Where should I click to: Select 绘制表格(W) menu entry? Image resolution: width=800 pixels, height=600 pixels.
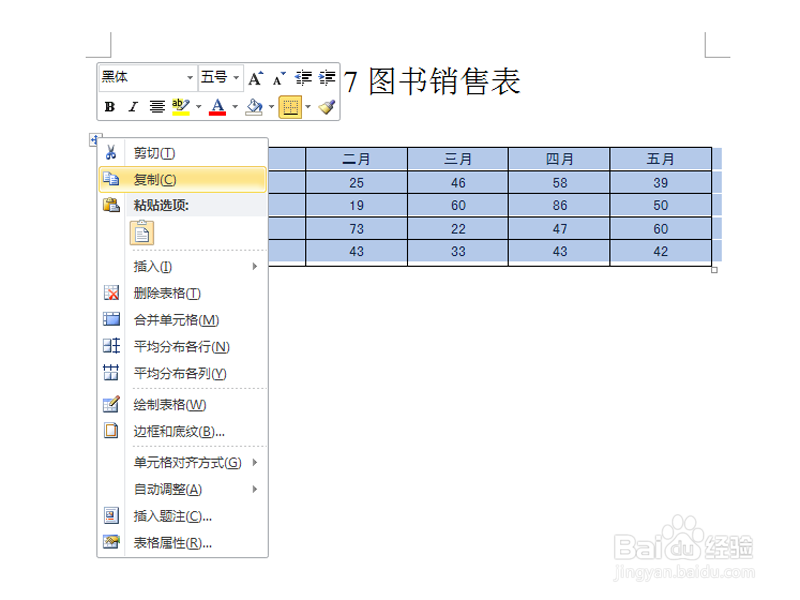[183, 405]
